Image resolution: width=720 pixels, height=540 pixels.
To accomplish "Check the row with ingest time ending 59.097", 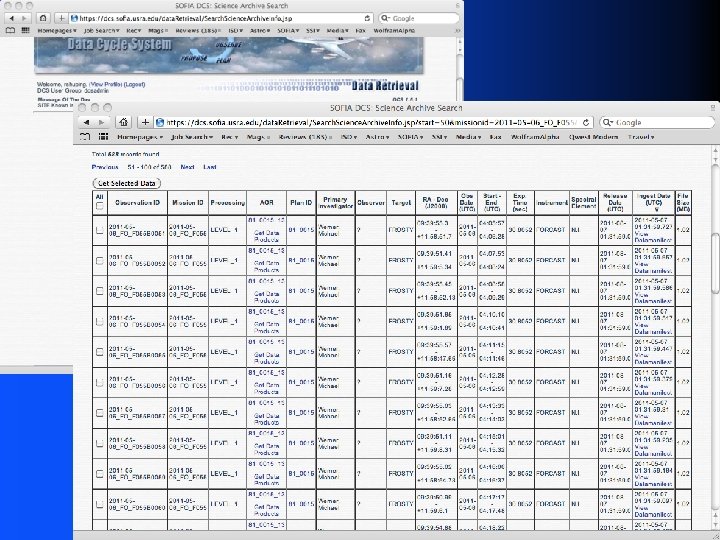I will tap(100, 504).
